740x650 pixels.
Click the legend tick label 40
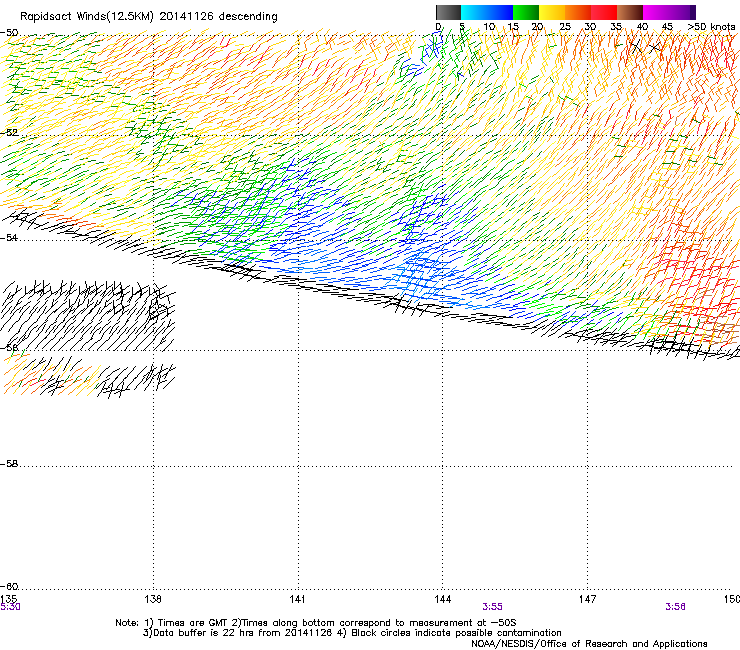[642, 27]
